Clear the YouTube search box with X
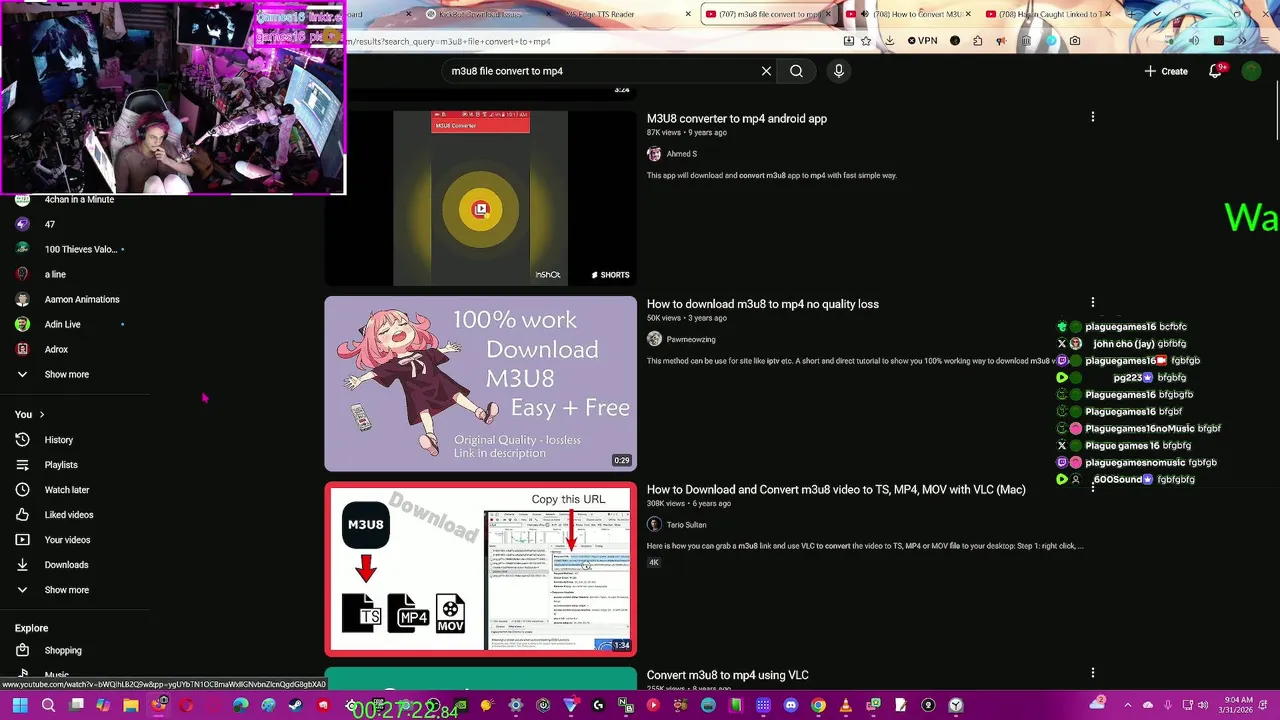 click(766, 71)
